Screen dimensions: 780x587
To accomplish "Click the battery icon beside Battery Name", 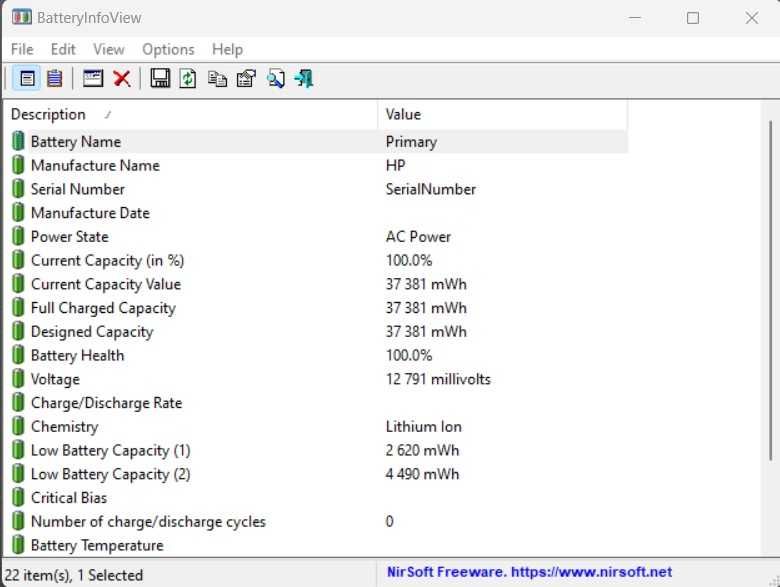I will tap(18, 141).
